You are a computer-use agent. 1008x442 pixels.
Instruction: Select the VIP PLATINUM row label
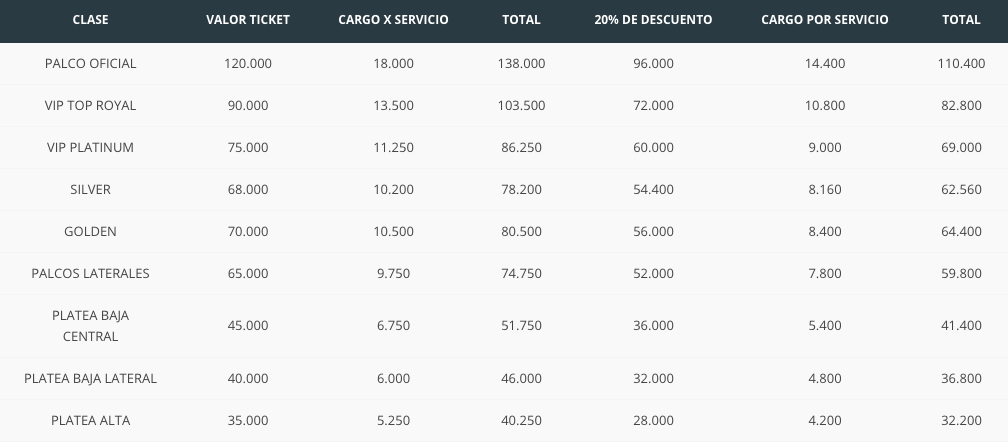91,148
